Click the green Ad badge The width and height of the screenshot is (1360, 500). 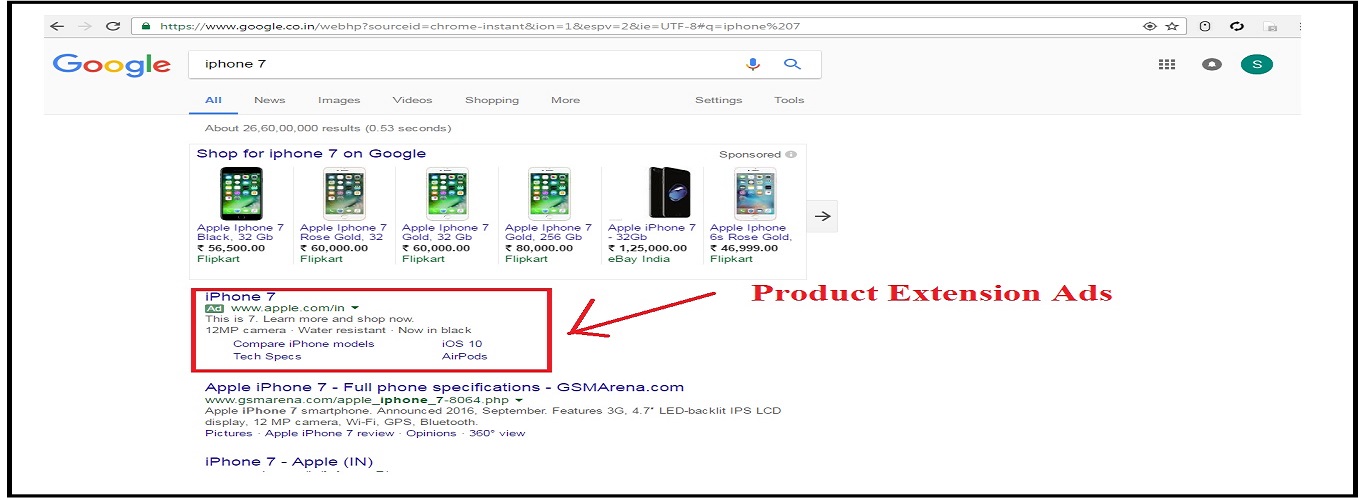pyautogui.click(x=214, y=309)
